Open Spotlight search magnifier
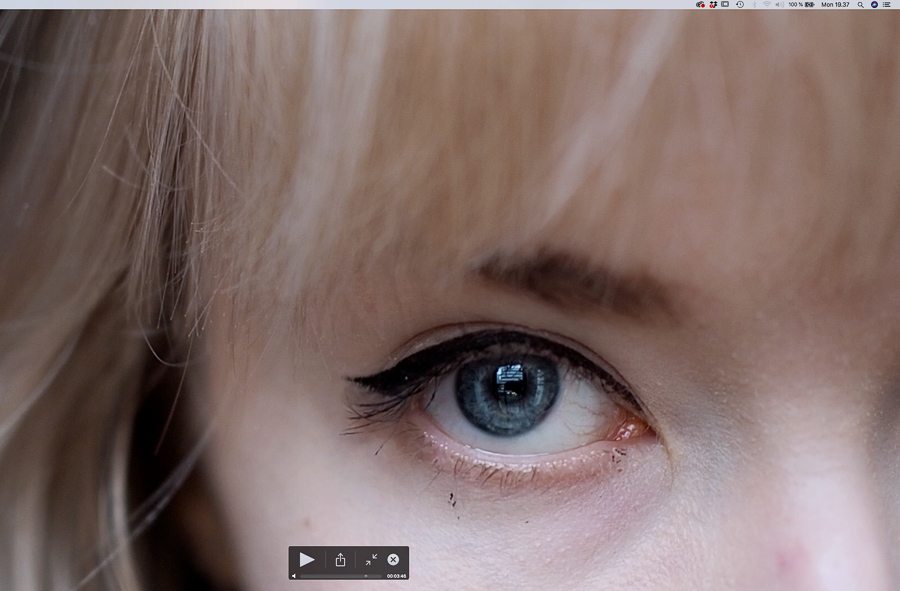 860,5
